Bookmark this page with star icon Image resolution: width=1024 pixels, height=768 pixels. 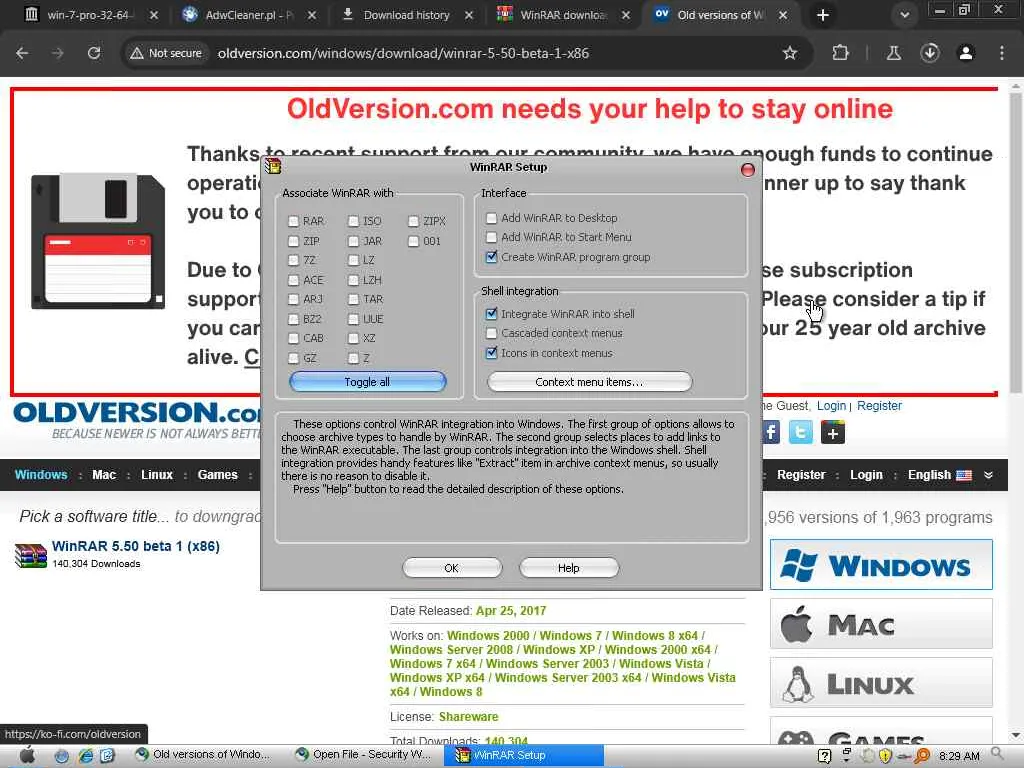pyautogui.click(x=790, y=54)
